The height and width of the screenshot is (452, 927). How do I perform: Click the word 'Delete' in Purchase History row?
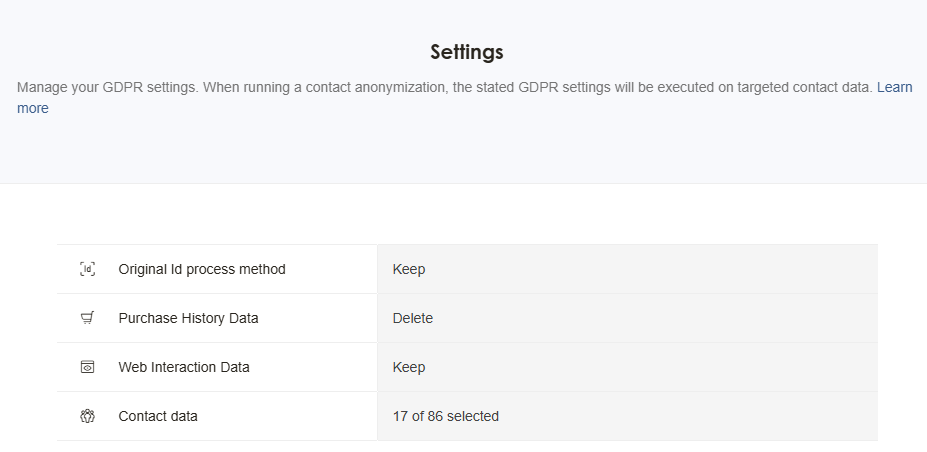point(413,318)
